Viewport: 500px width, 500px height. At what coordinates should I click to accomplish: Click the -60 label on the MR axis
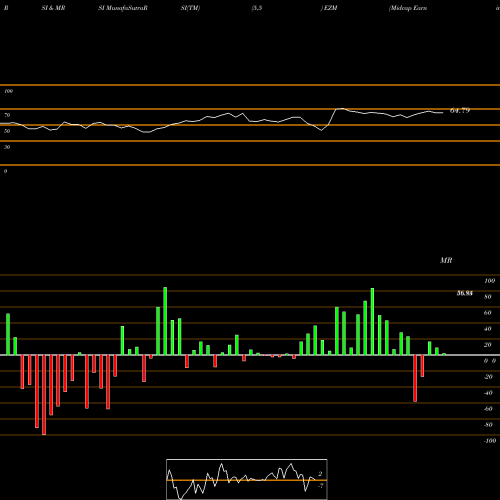point(488,409)
